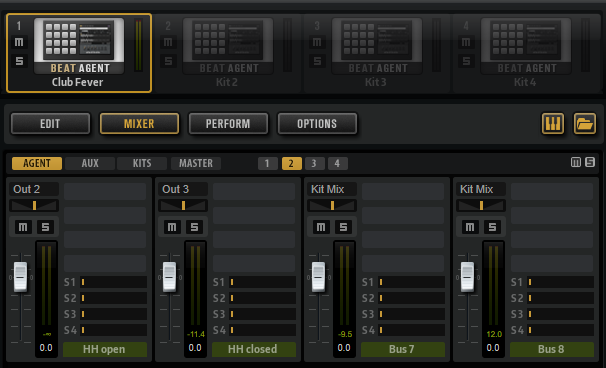Click the HH open channel volume fader

(21, 277)
